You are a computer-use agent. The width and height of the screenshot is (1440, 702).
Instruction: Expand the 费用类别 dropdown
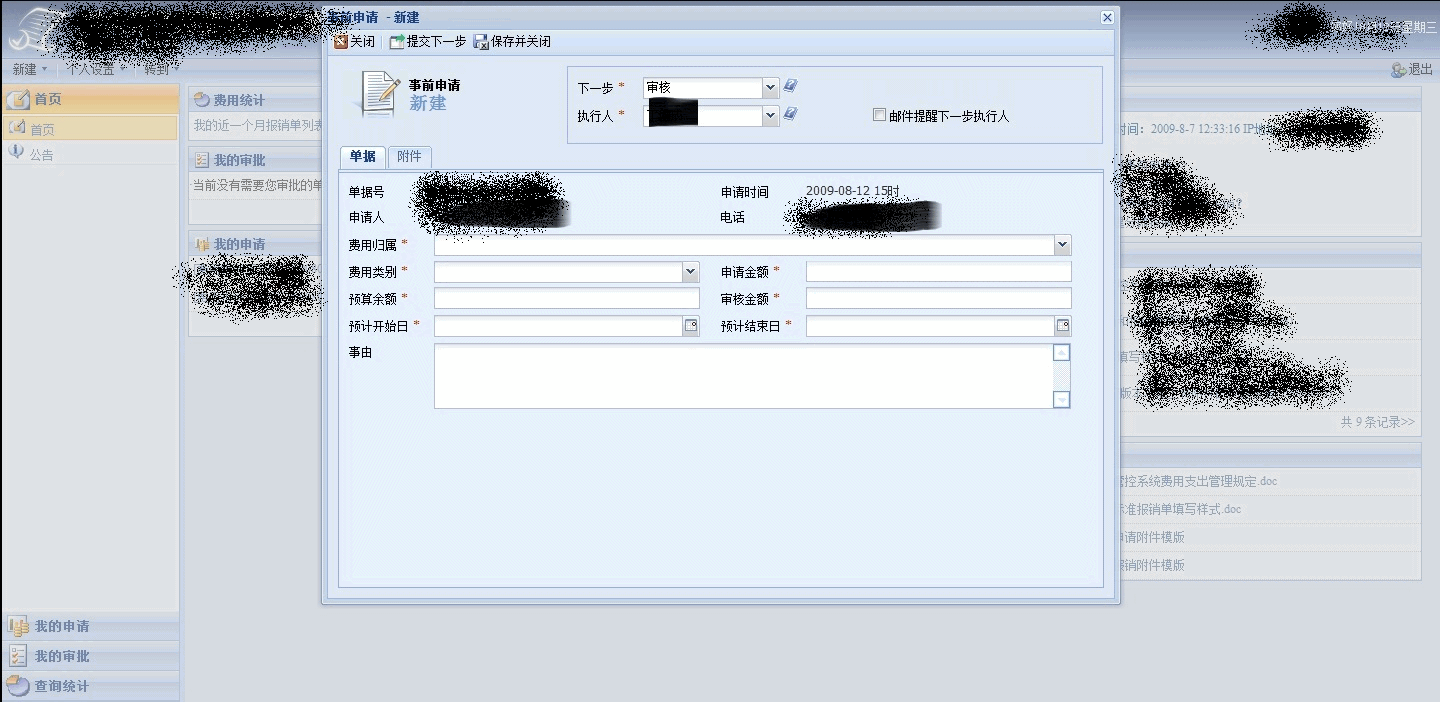[x=690, y=272]
